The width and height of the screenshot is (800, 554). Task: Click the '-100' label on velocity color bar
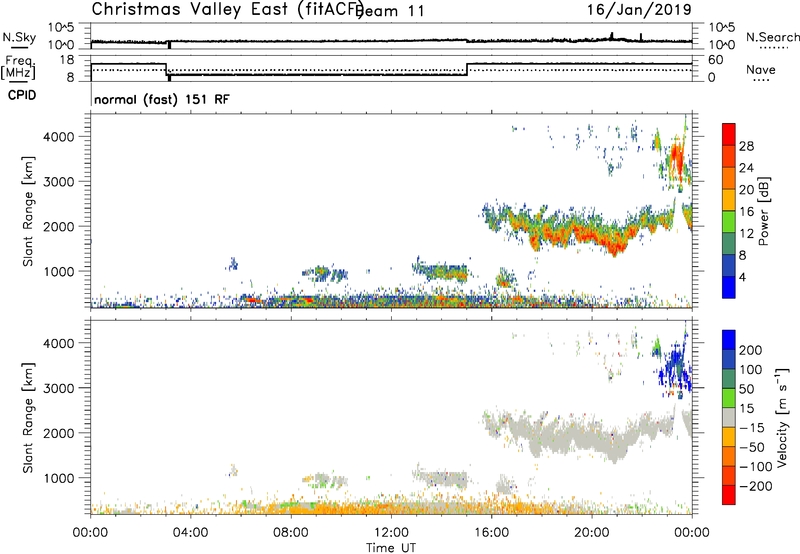756,467
